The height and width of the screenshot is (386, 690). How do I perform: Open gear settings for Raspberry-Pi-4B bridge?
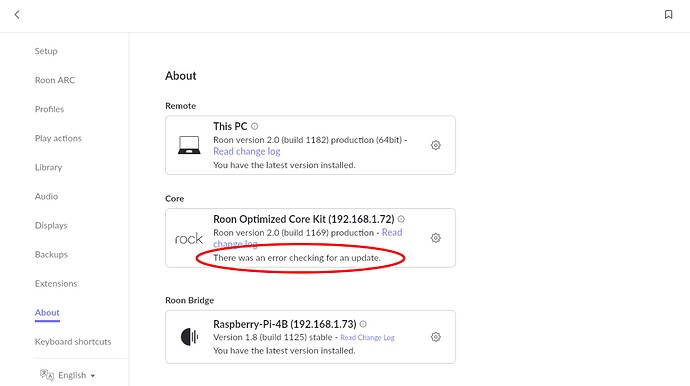coord(435,337)
